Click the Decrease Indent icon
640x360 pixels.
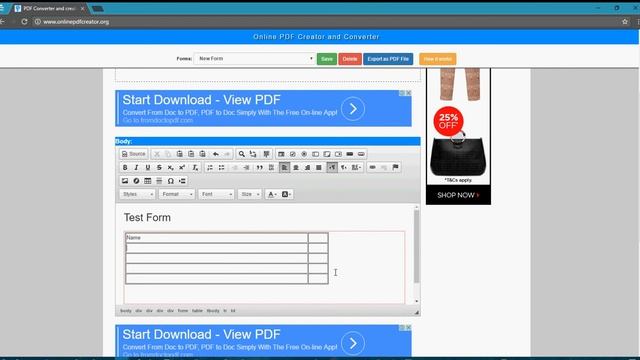pos(235,167)
